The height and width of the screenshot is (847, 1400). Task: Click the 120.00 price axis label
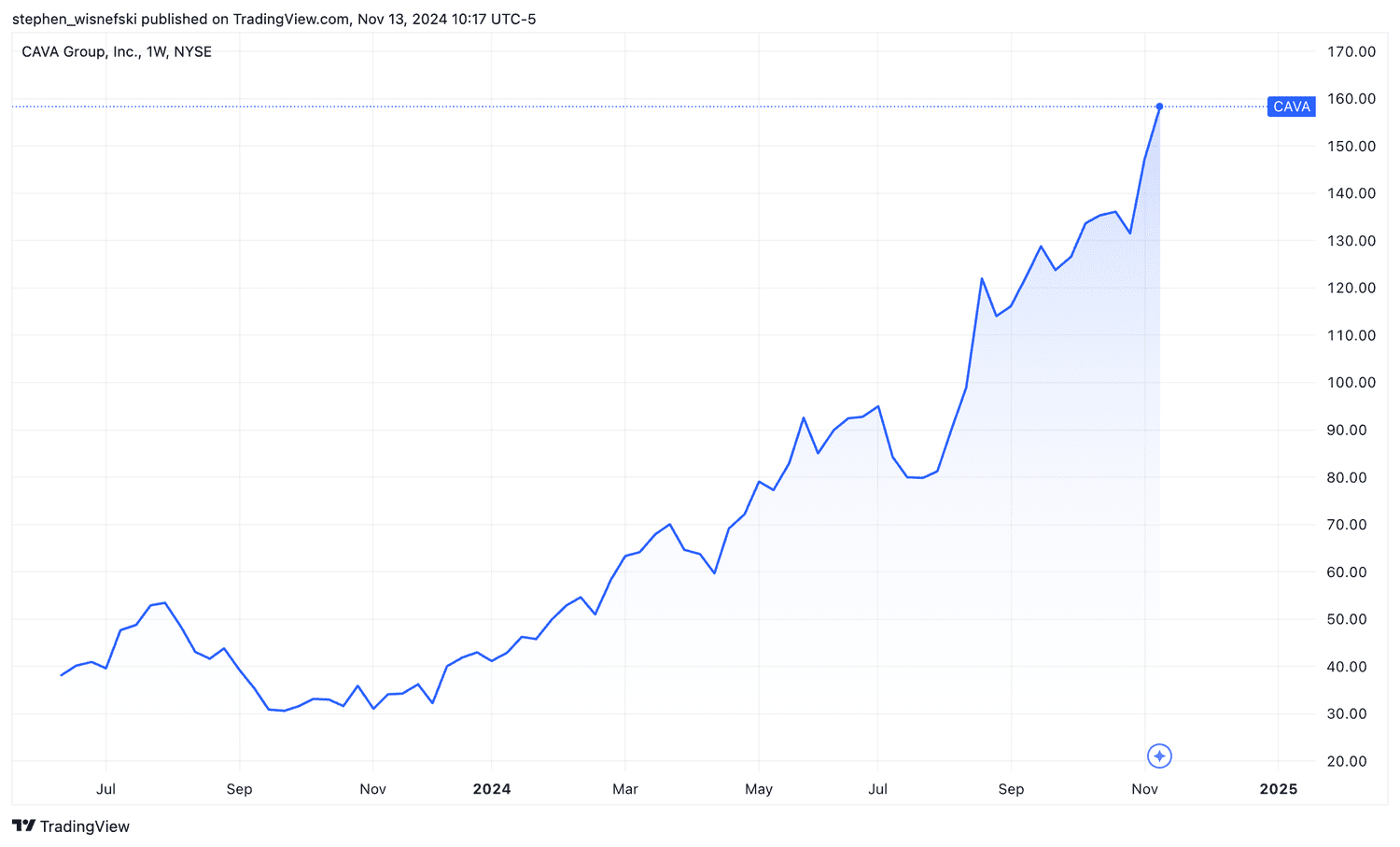tap(1351, 288)
